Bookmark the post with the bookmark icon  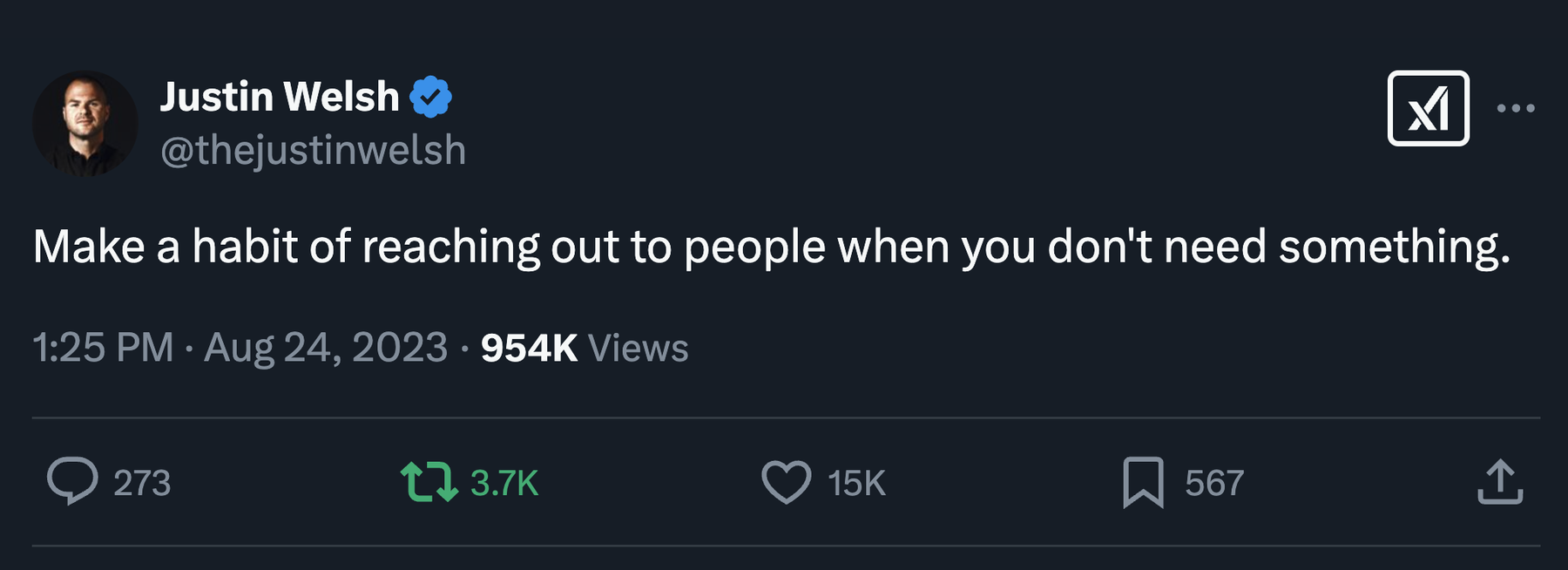coord(1143,482)
